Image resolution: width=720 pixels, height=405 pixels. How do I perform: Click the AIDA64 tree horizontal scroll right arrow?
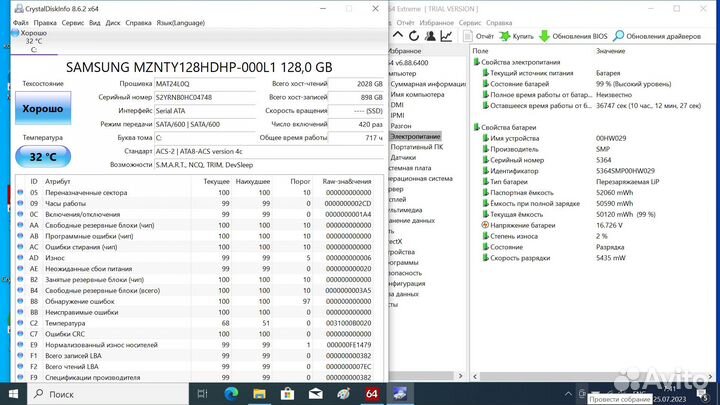click(x=461, y=376)
